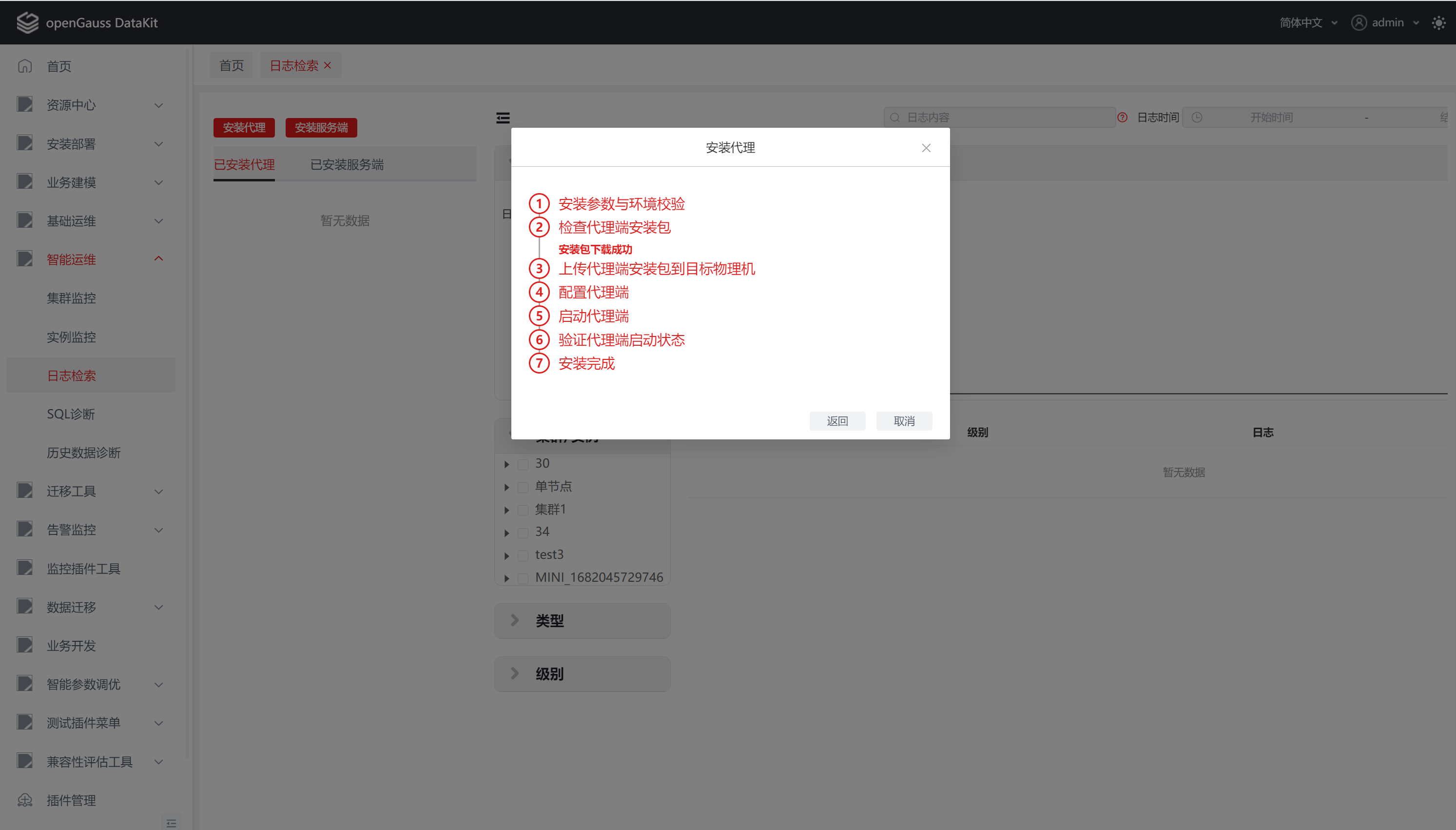Open SQL诊断 in the sidebar
Viewport: 1456px width, 830px height.
(x=71, y=414)
